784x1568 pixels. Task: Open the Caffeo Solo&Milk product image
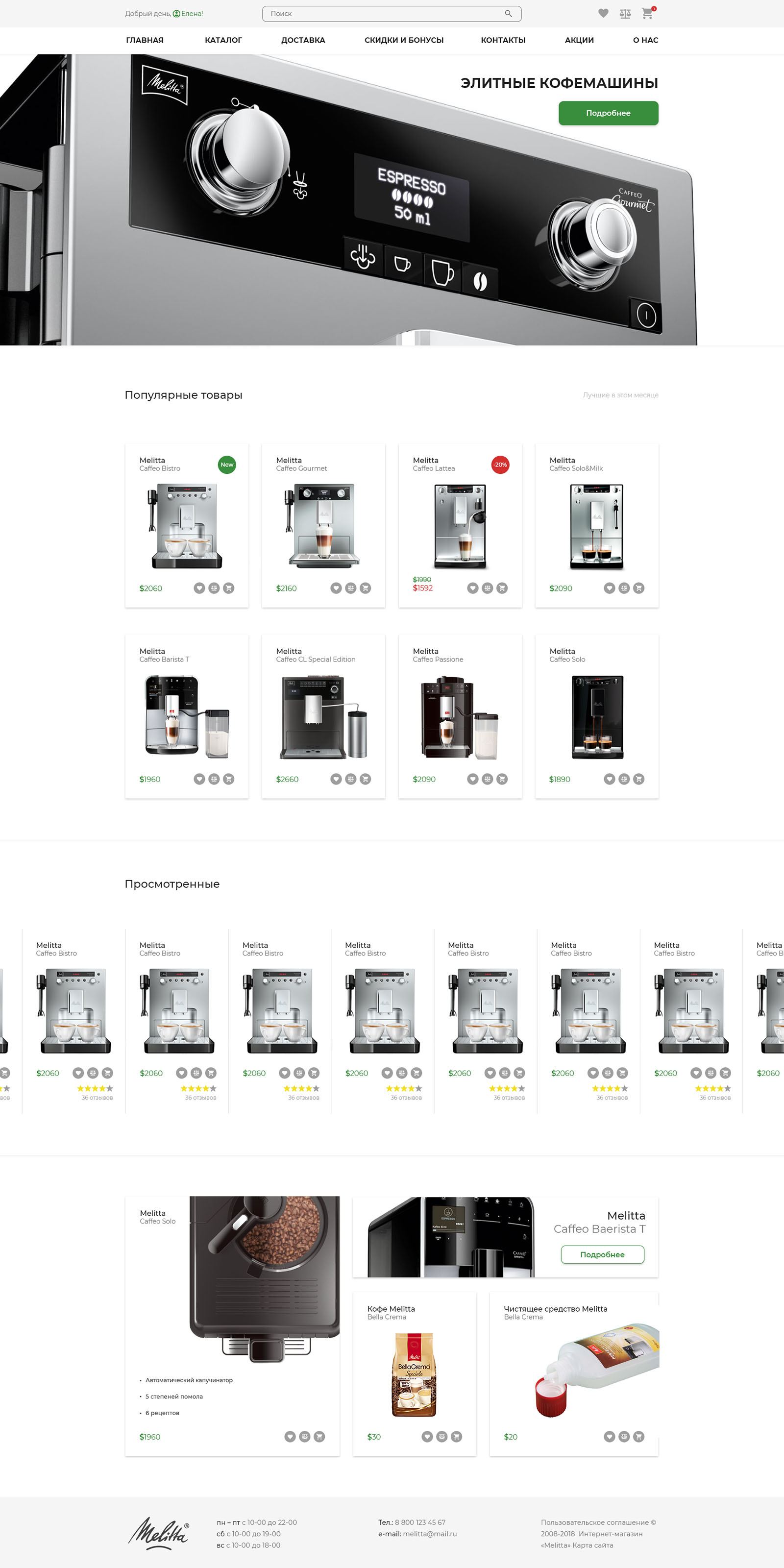(x=597, y=527)
